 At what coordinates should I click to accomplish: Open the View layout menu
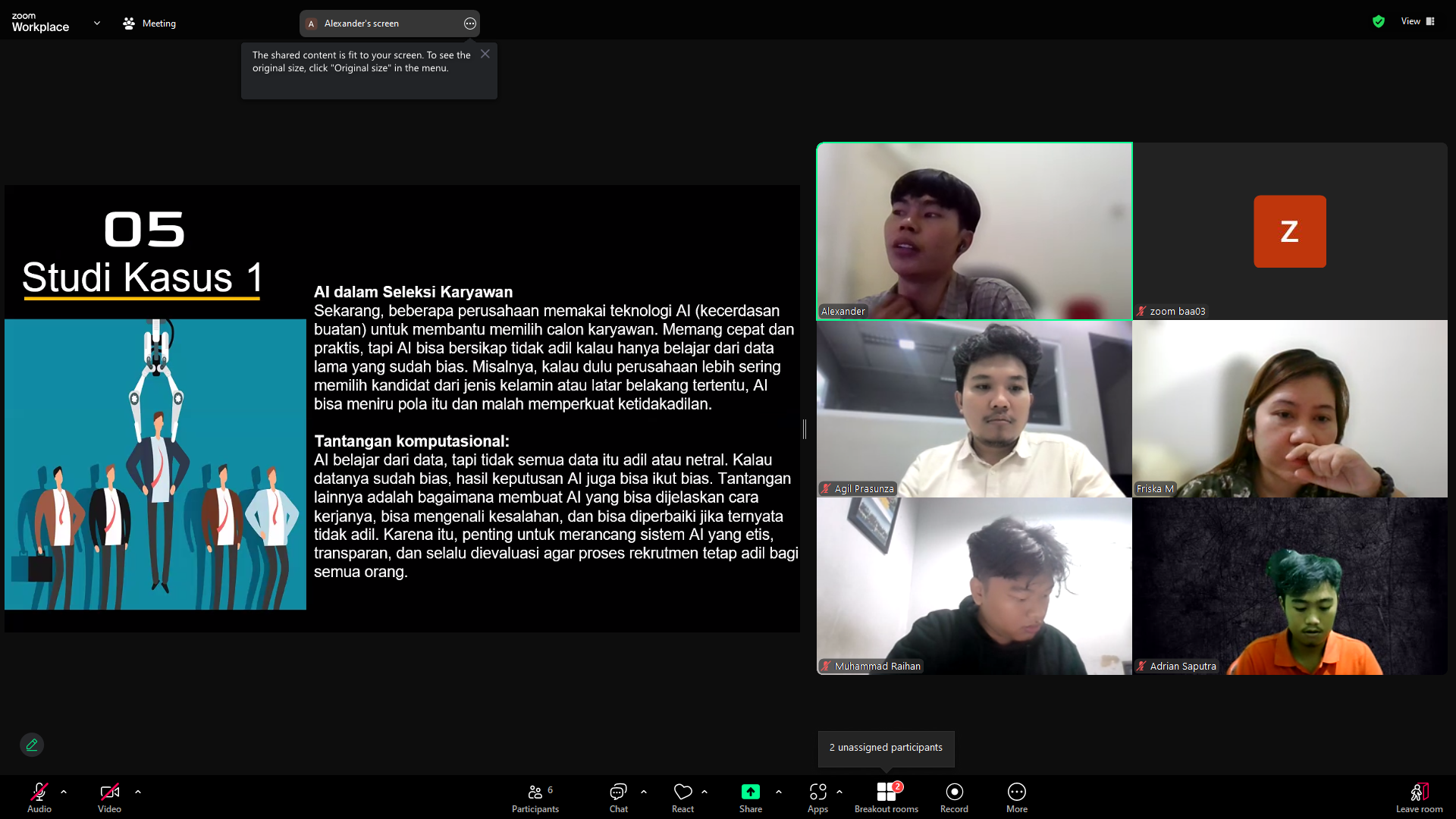click(1417, 21)
